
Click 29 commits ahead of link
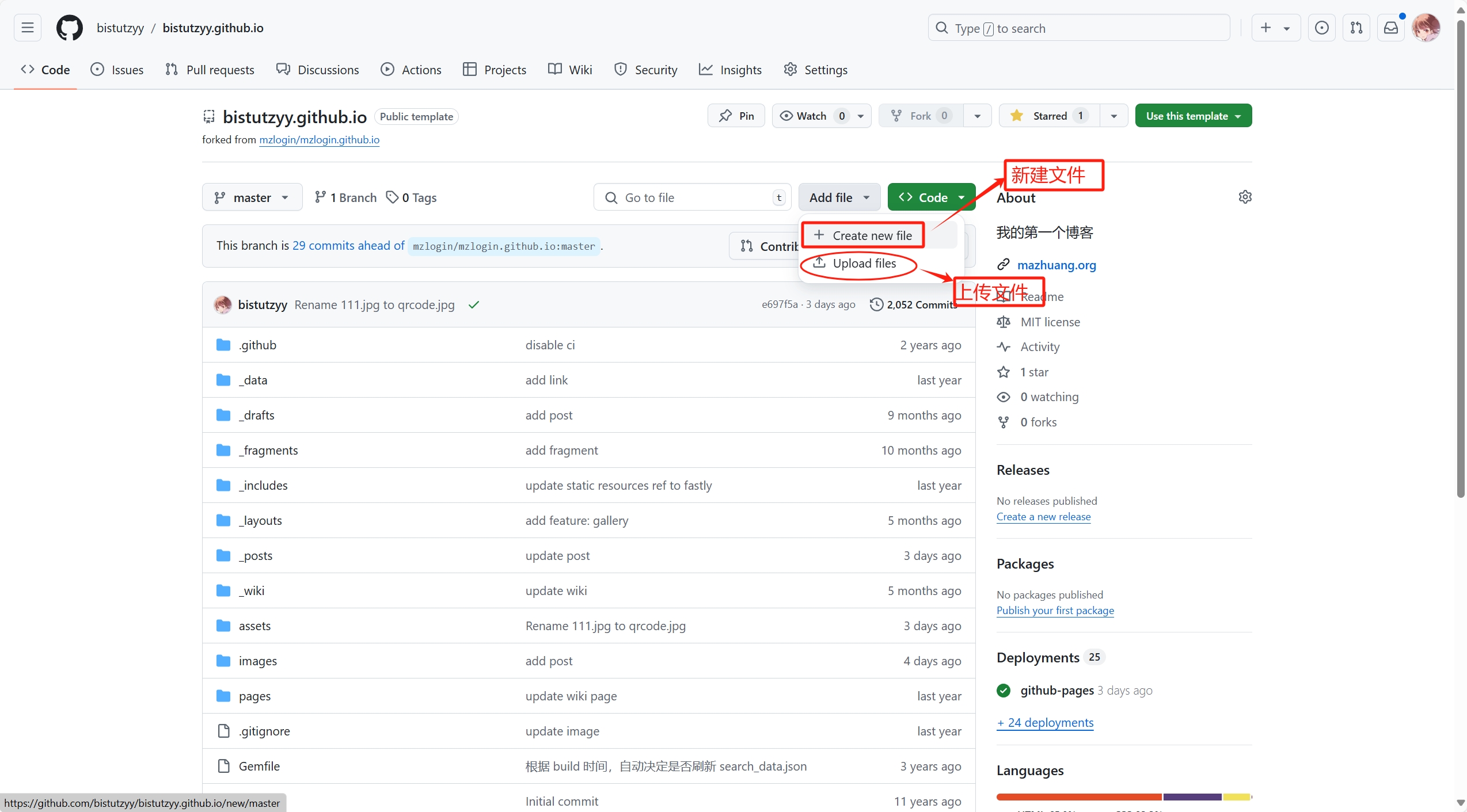[x=348, y=246]
